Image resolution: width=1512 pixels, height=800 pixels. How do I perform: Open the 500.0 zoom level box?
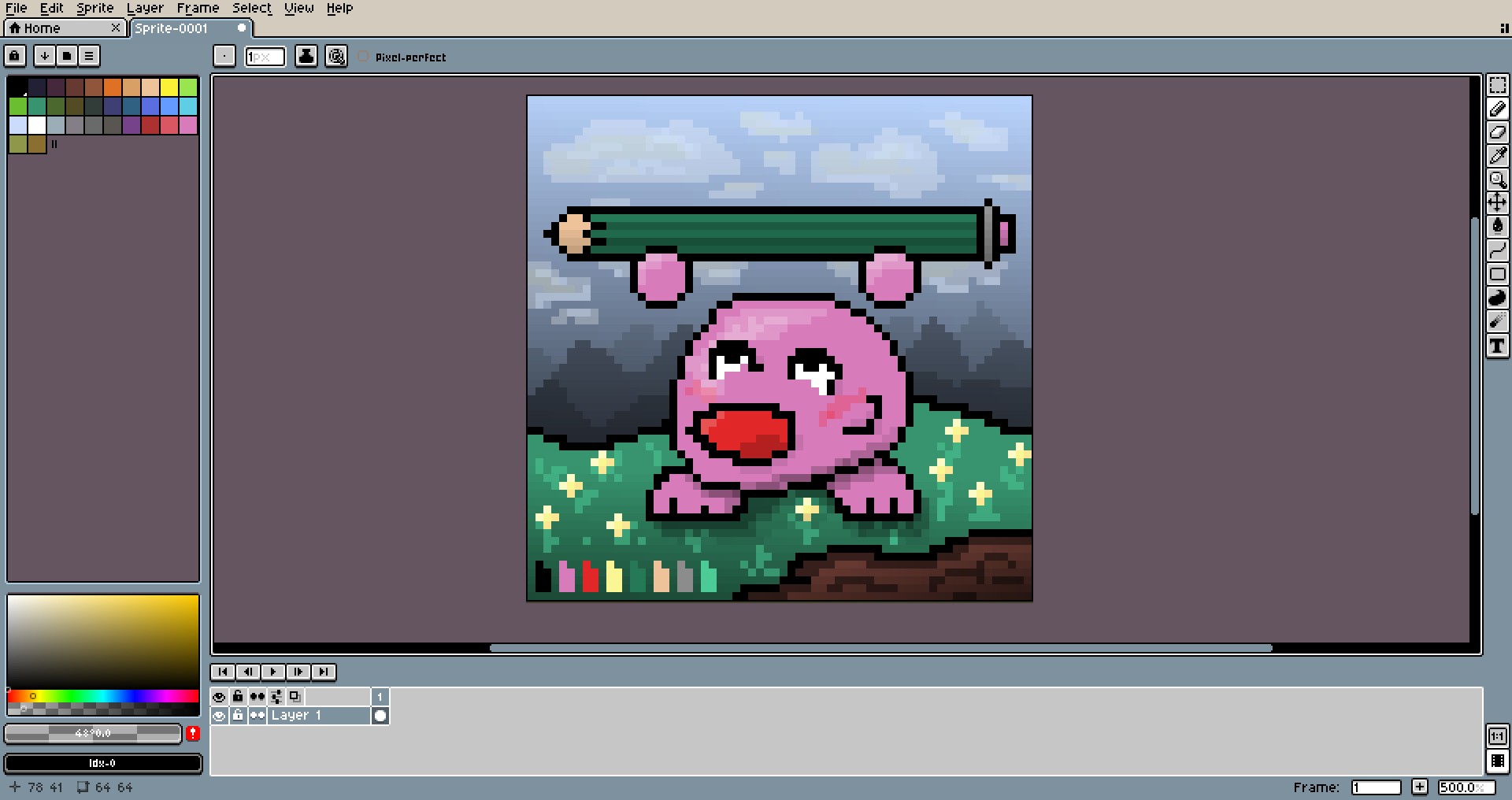pos(1466,787)
